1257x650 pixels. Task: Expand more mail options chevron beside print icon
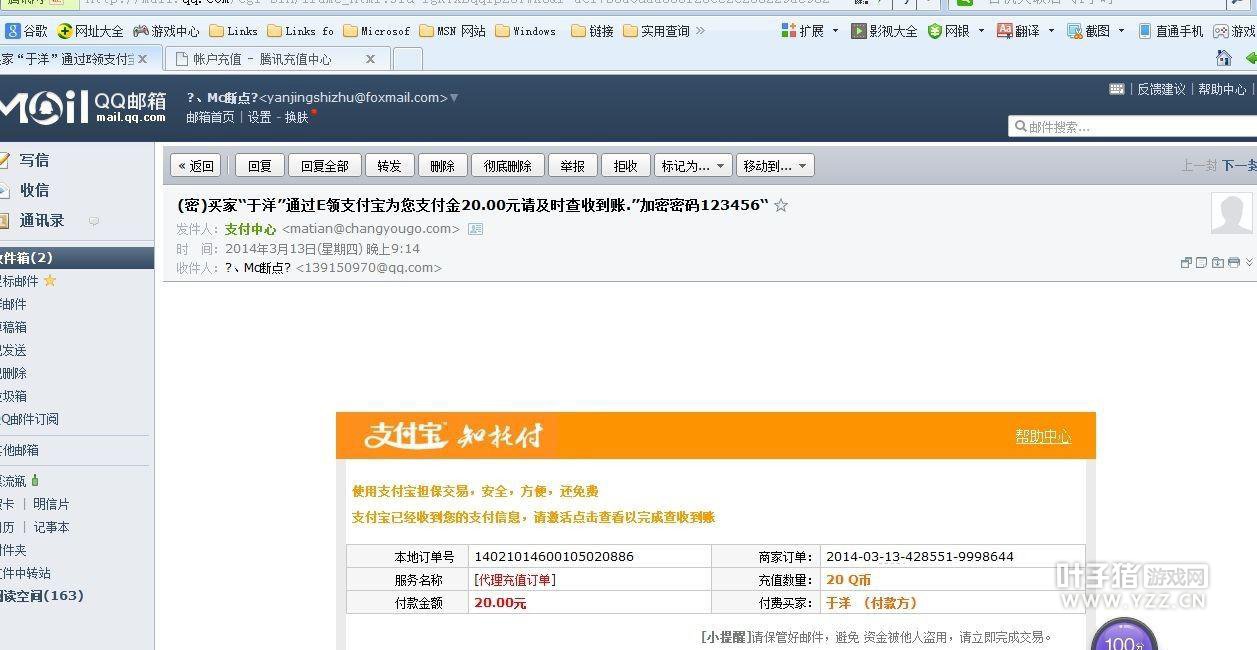(1249, 263)
